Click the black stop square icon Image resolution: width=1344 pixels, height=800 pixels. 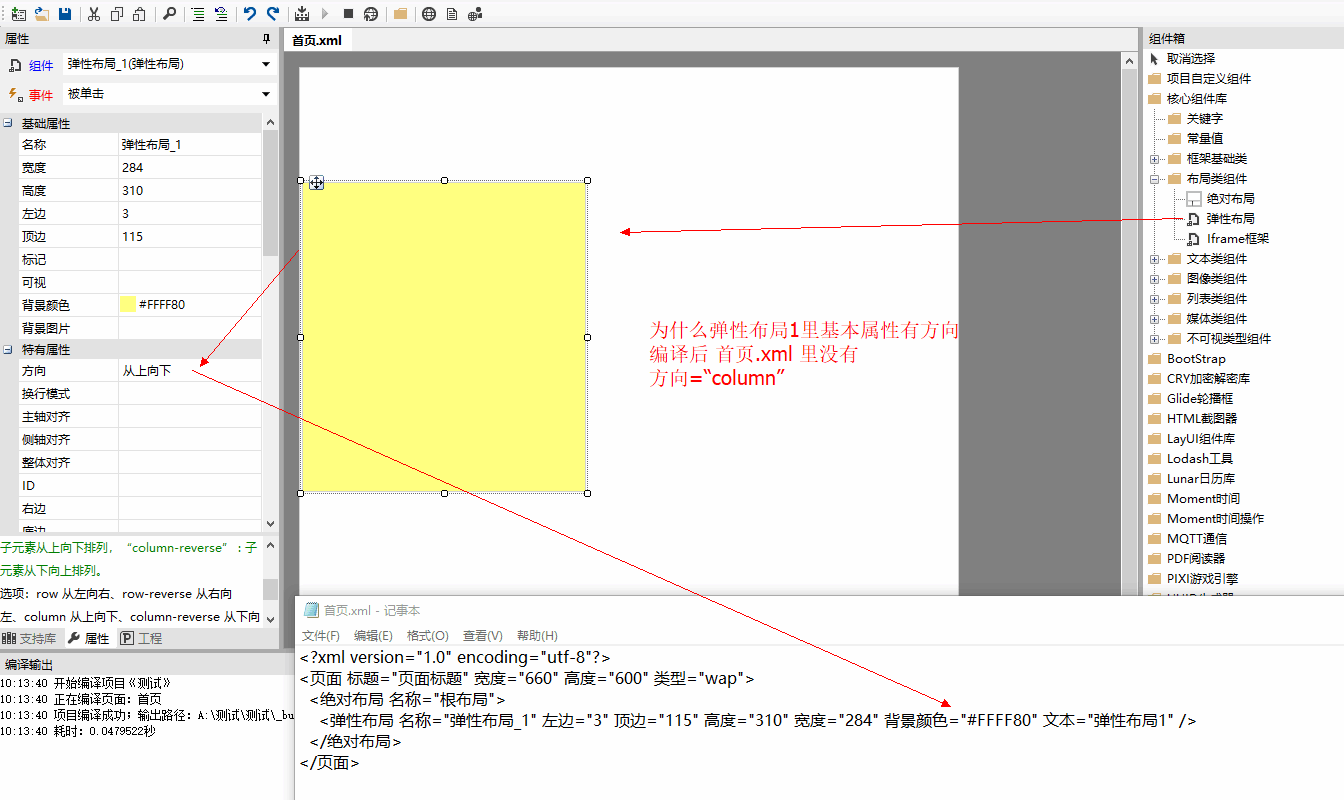(x=348, y=14)
